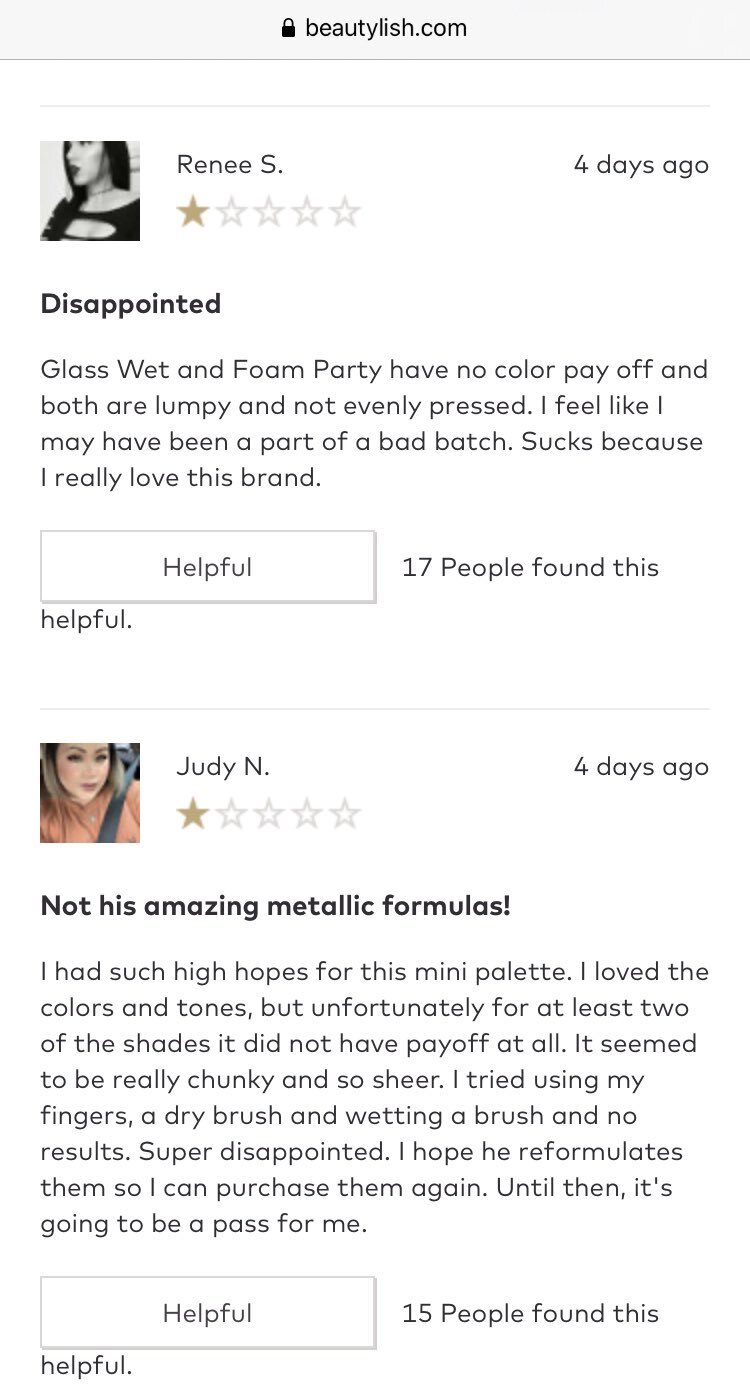
Task: Click the 15 People found this helpful text
Action: (350, 1339)
